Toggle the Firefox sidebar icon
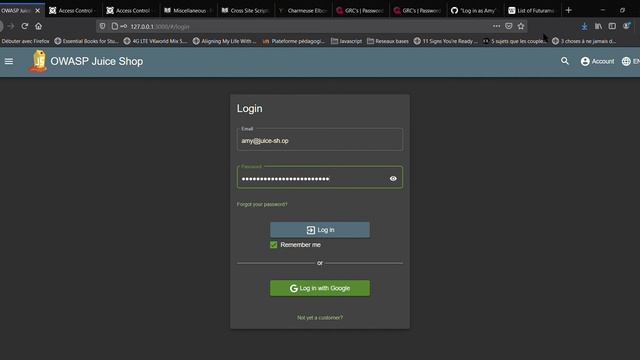This screenshot has height=360, width=640. 612,26
